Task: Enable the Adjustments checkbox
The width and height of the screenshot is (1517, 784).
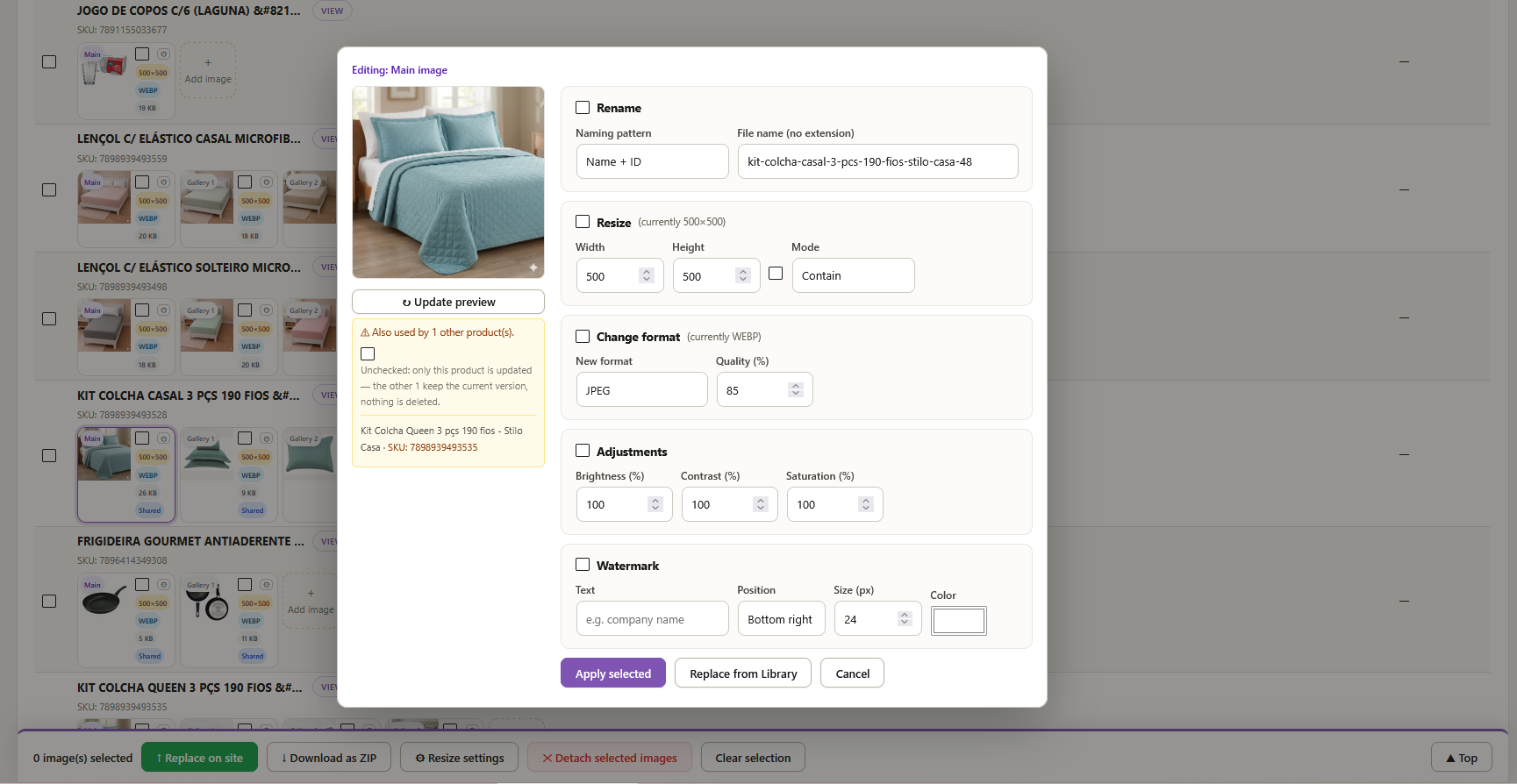Action: coord(583,451)
